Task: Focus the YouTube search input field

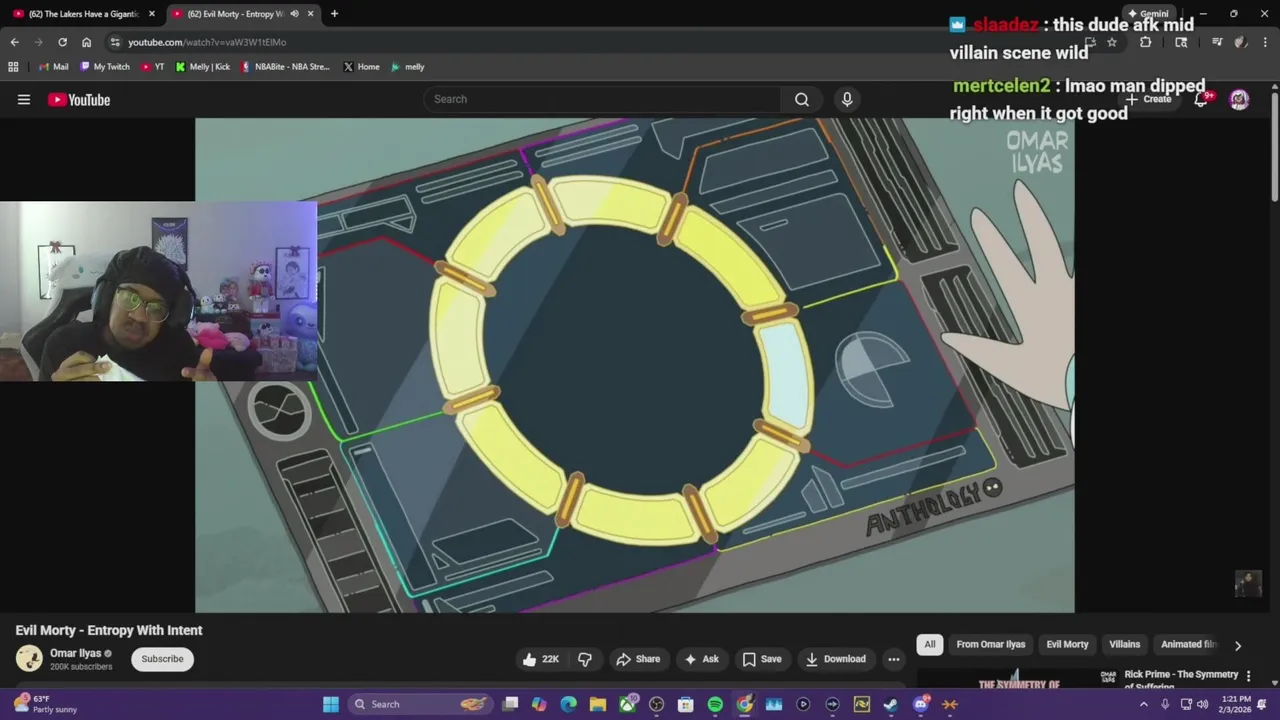Action: pyautogui.click(x=602, y=99)
